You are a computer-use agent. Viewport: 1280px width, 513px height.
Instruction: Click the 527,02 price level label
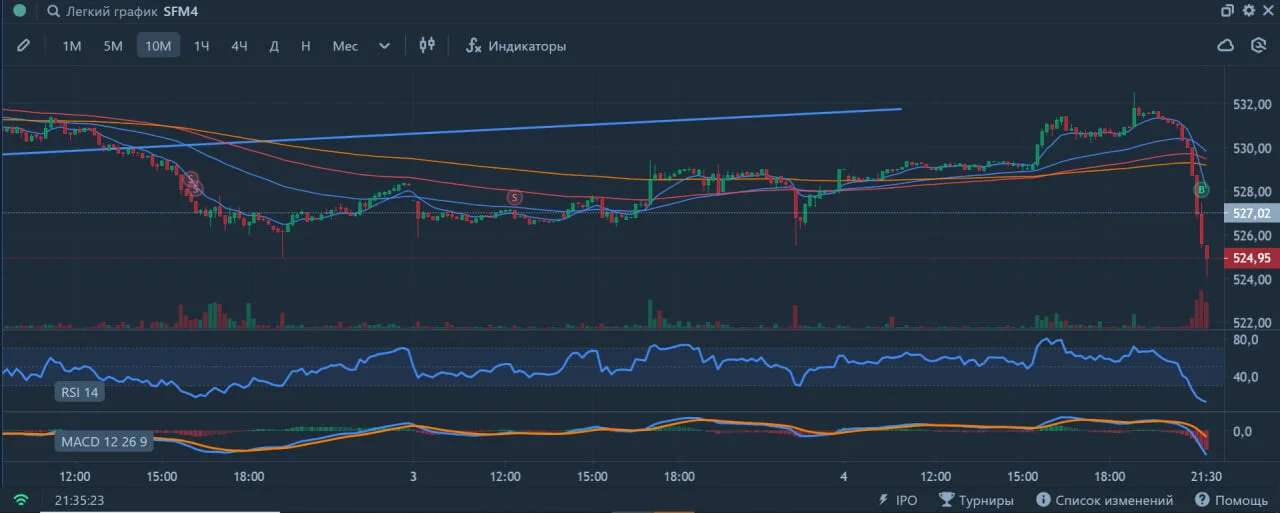coord(1251,213)
